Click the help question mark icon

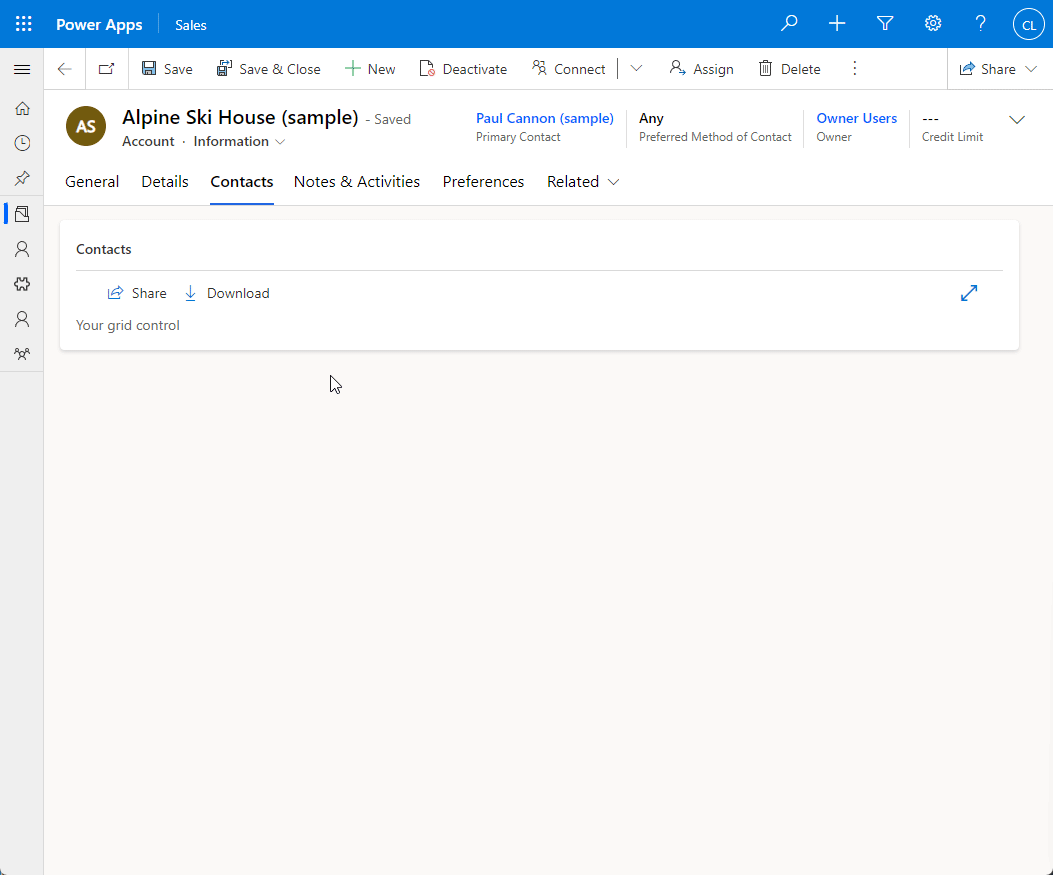point(981,24)
